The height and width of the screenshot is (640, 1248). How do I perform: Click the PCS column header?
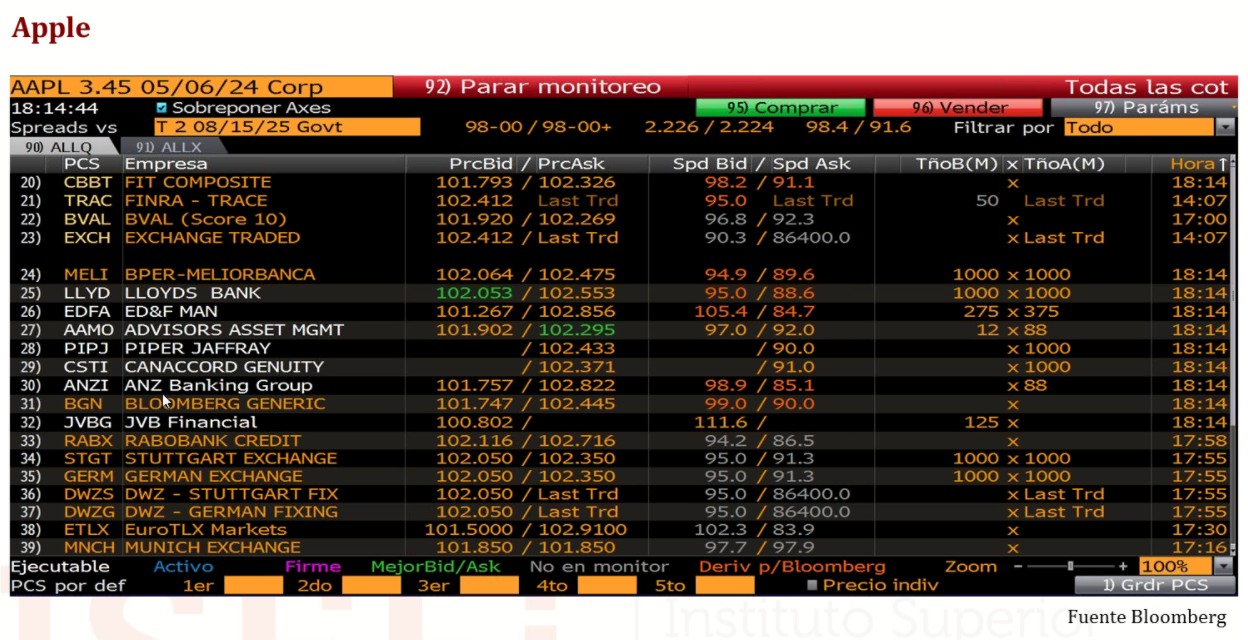pos(80,164)
